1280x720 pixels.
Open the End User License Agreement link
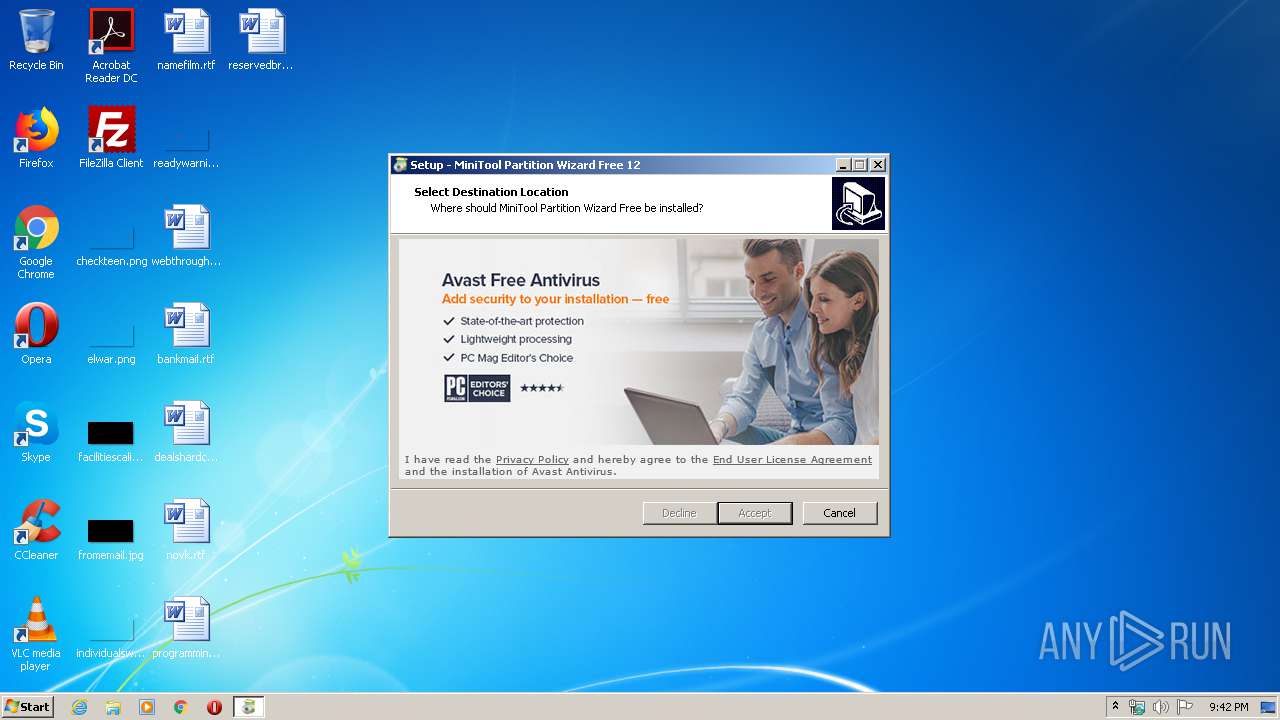(792, 460)
